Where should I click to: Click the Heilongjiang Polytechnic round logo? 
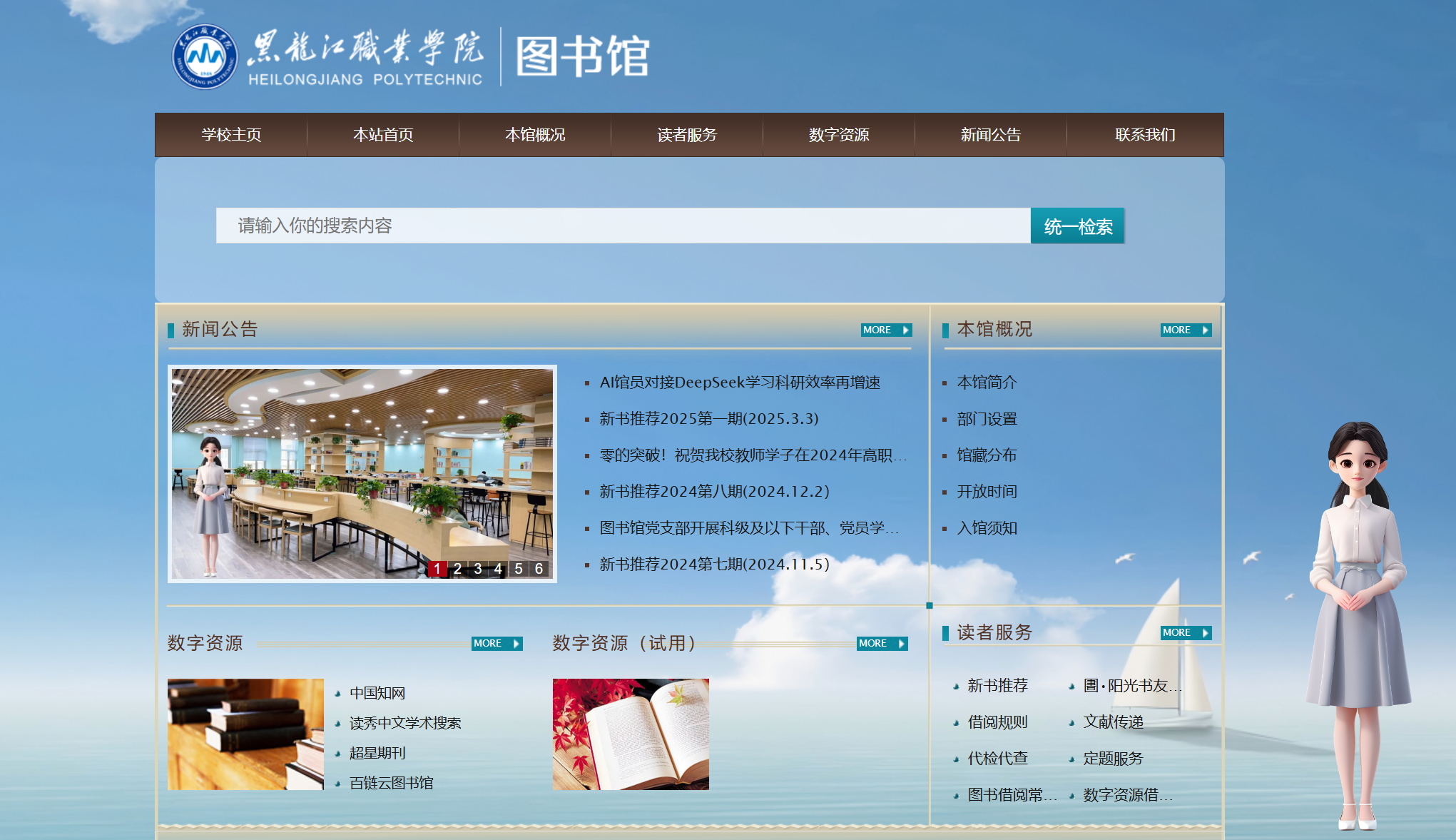[x=205, y=56]
